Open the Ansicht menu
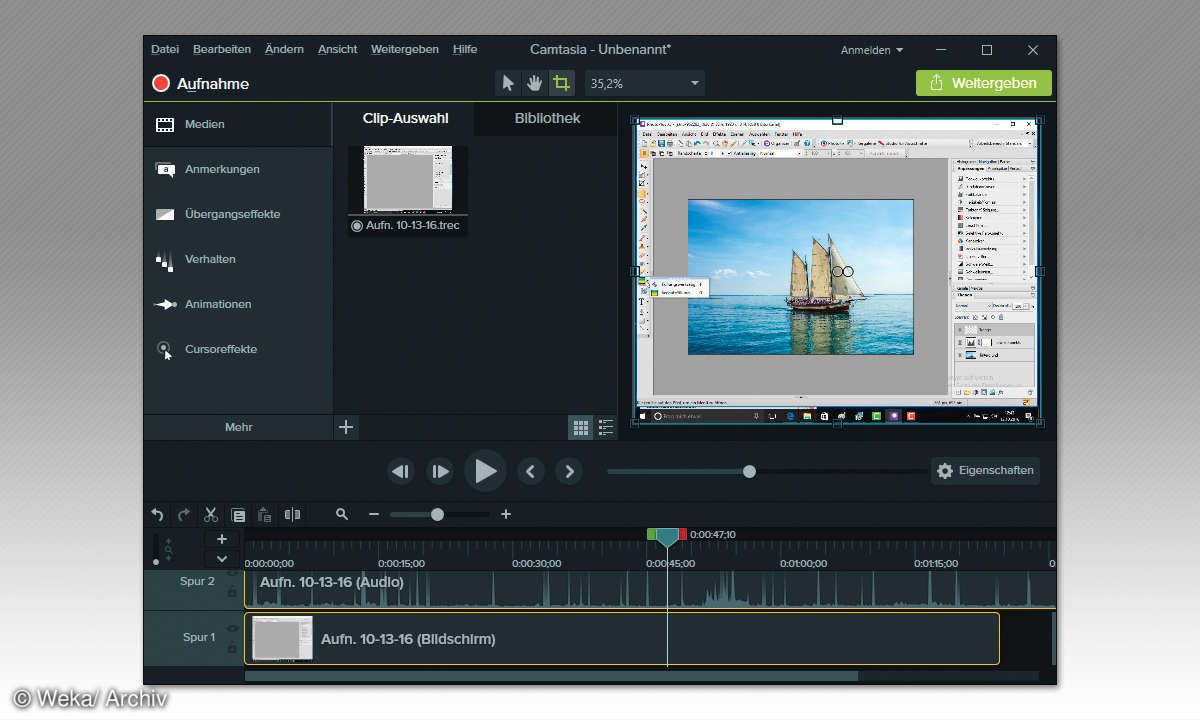1200x720 pixels. click(x=338, y=49)
